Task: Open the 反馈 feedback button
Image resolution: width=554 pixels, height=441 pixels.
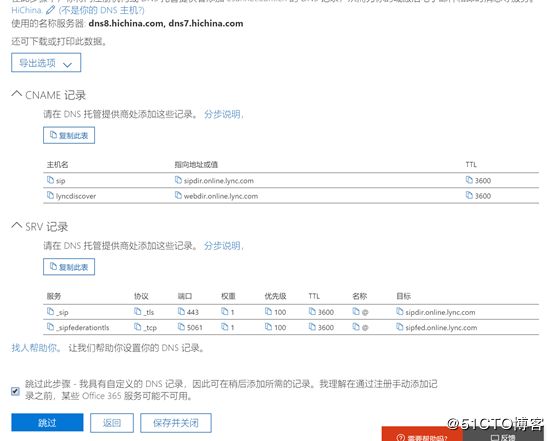Action: (503, 435)
